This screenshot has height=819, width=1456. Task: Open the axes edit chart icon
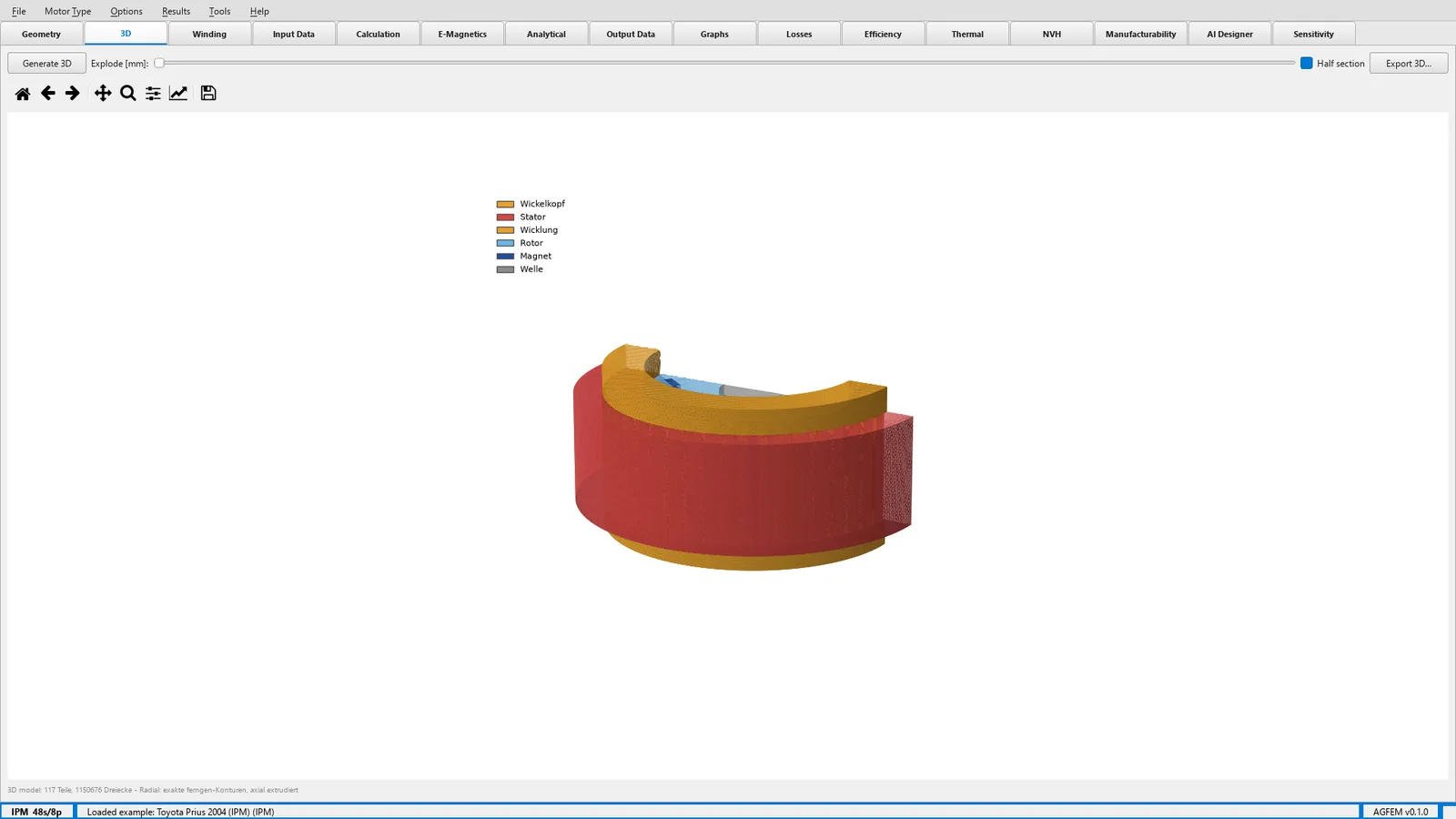click(178, 93)
